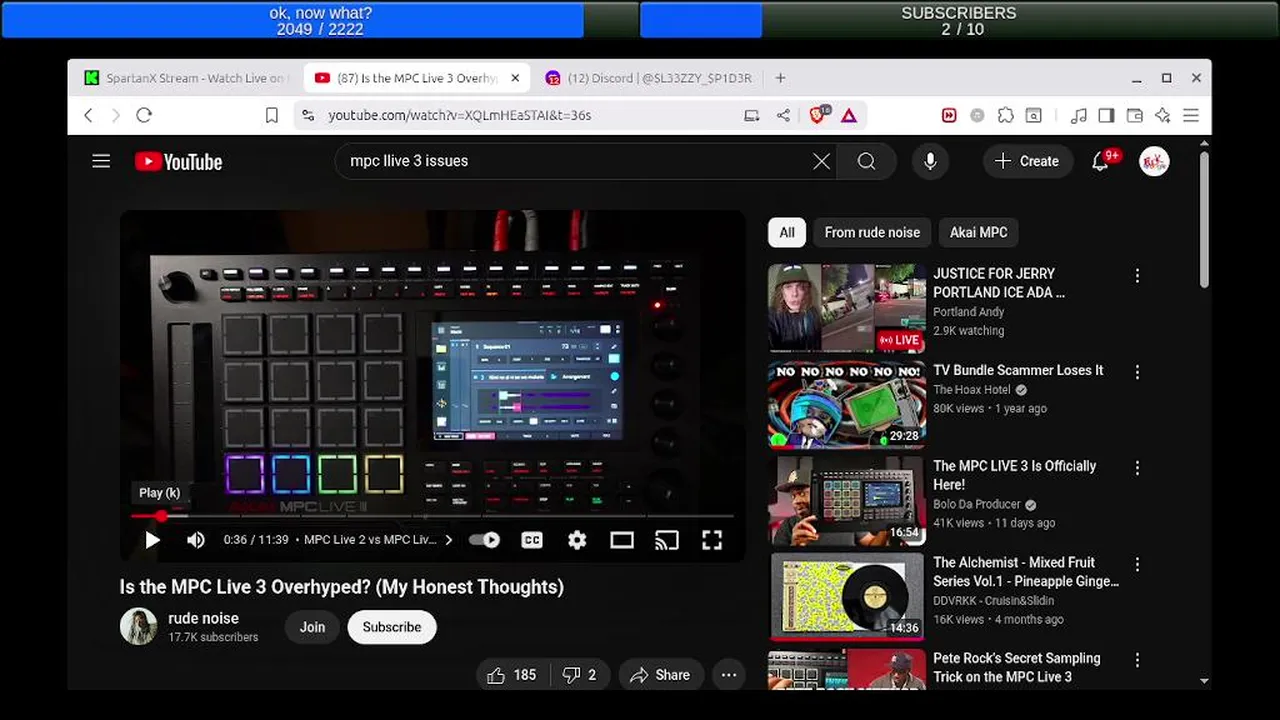Select the Akai MPC chip
The height and width of the screenshot is (720, 1280).
[978, 232]
